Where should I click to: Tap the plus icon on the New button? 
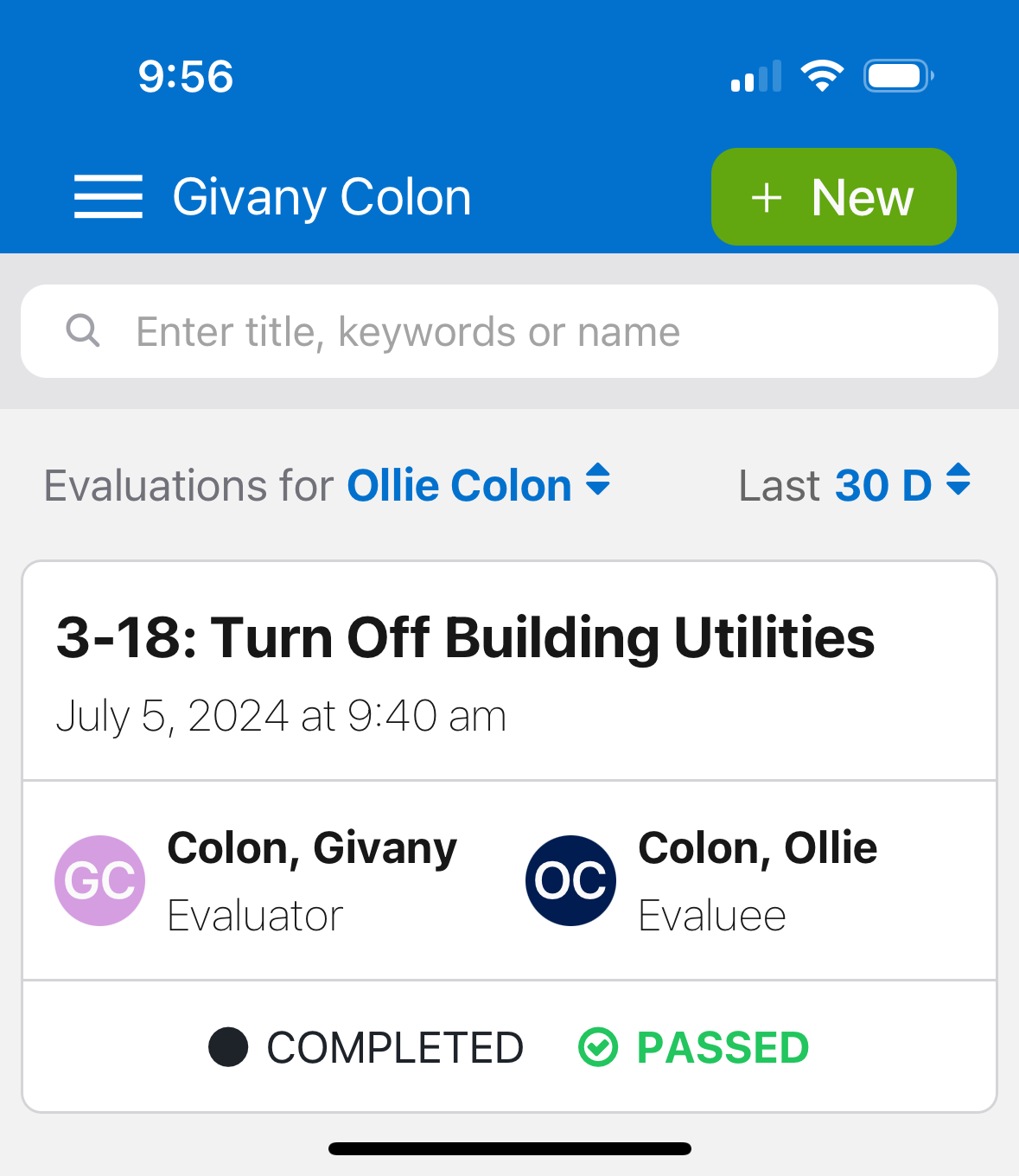[767, 196]
